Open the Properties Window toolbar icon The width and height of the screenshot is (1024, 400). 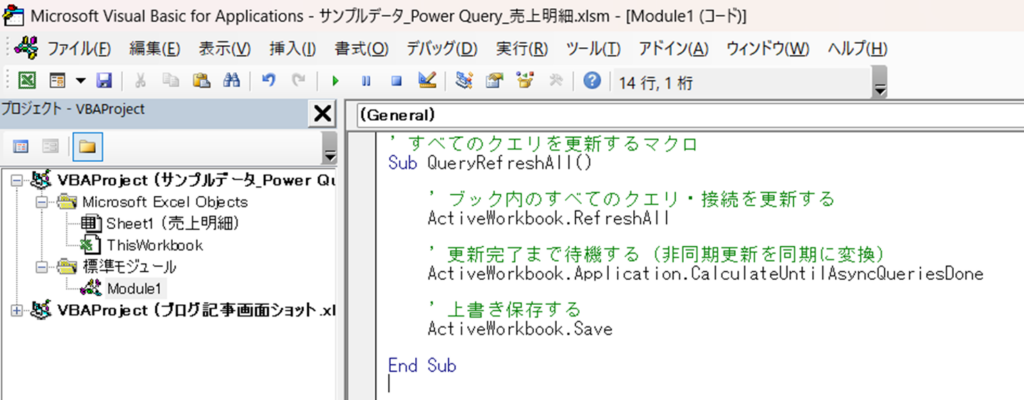[493, 81]
